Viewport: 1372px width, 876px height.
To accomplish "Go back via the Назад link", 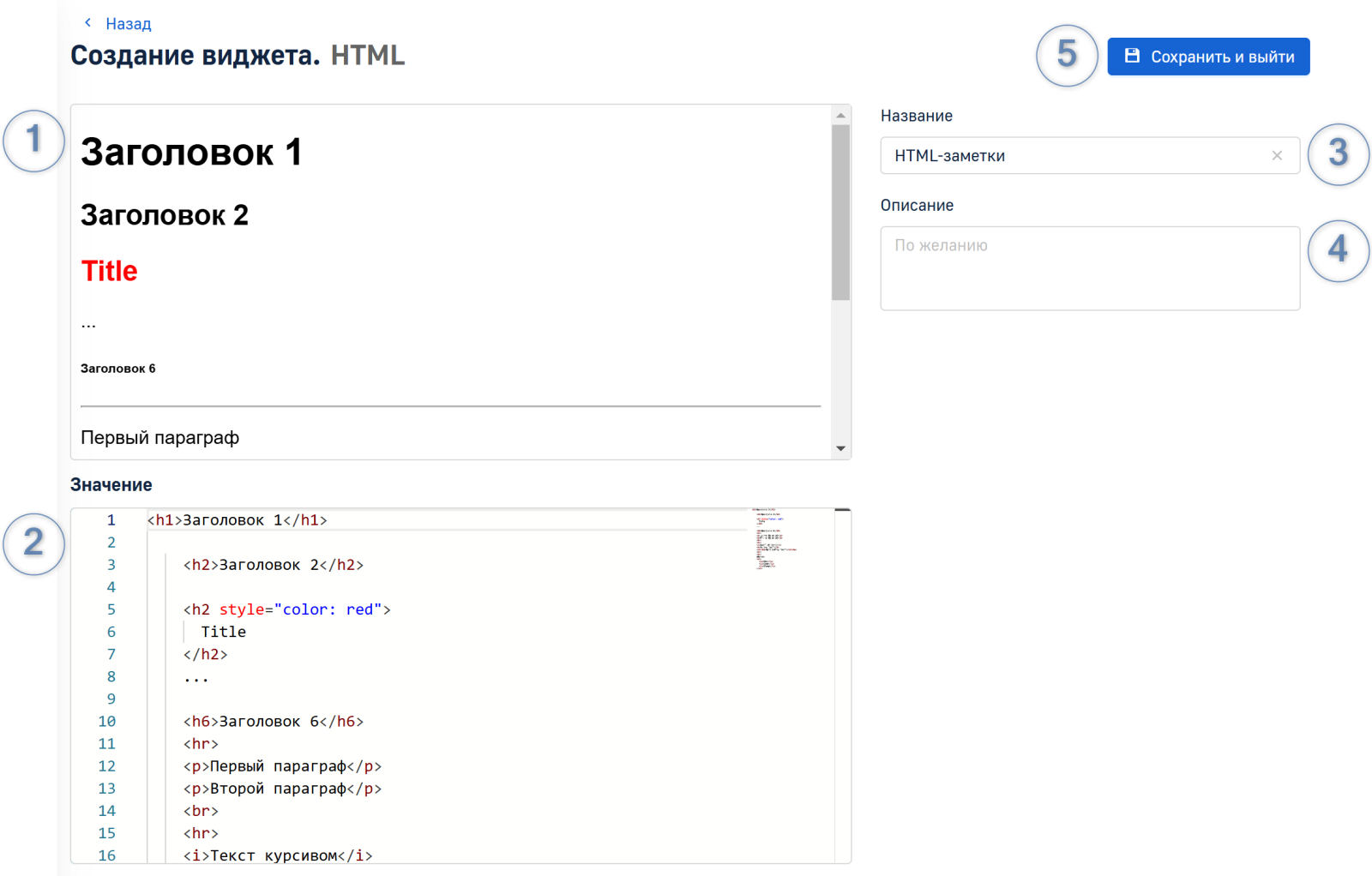I will 128,24.
